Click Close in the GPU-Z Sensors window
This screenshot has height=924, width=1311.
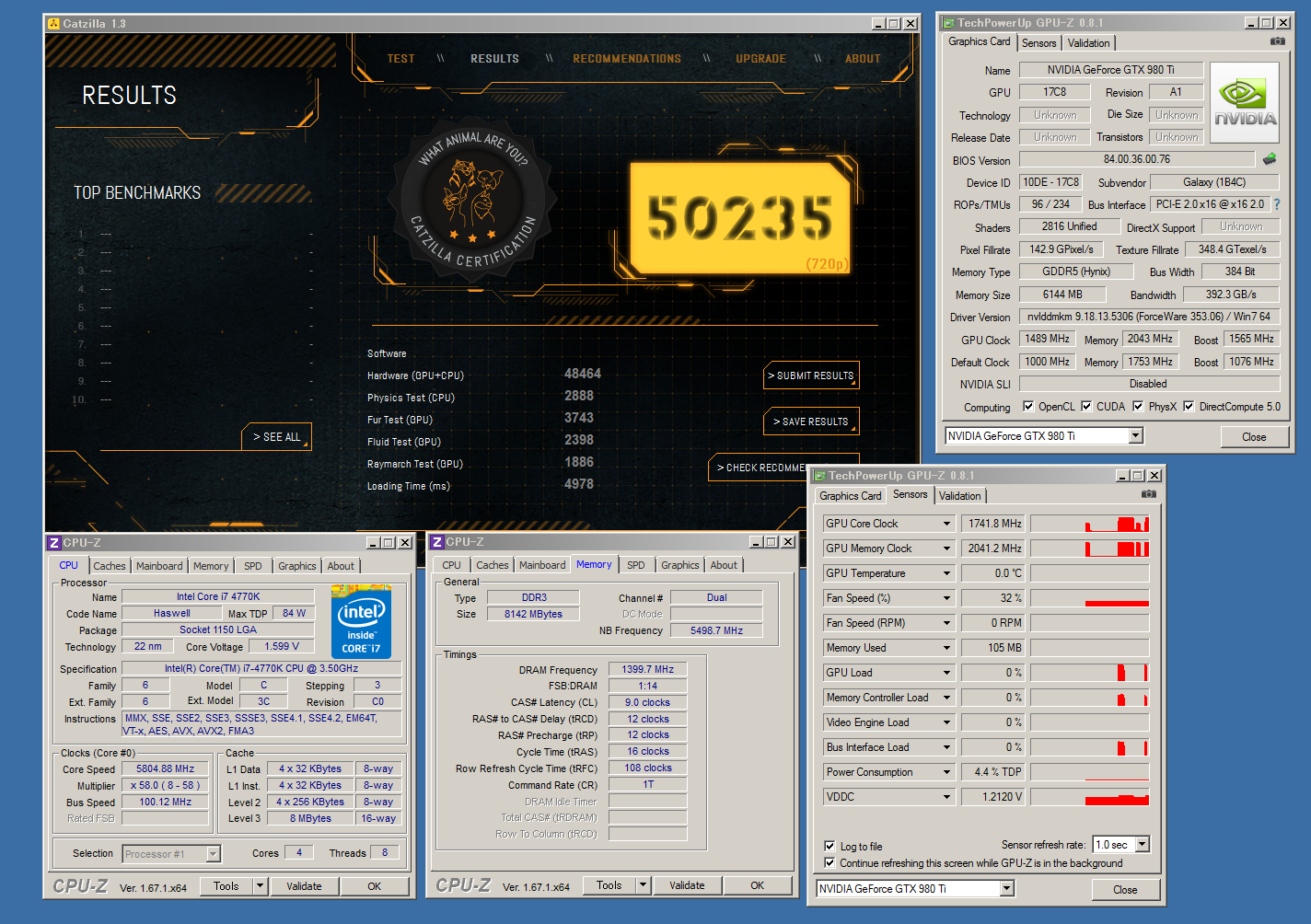[1125, 890]
